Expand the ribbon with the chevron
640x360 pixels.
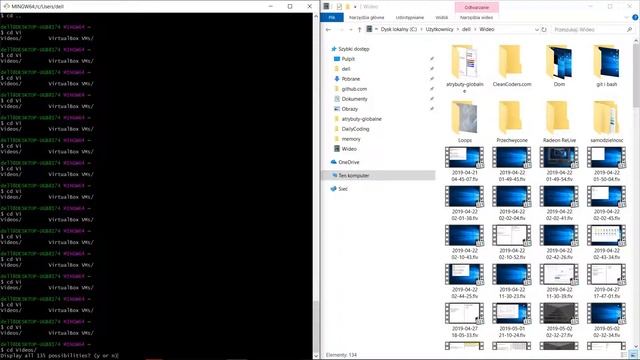[626, 18]
